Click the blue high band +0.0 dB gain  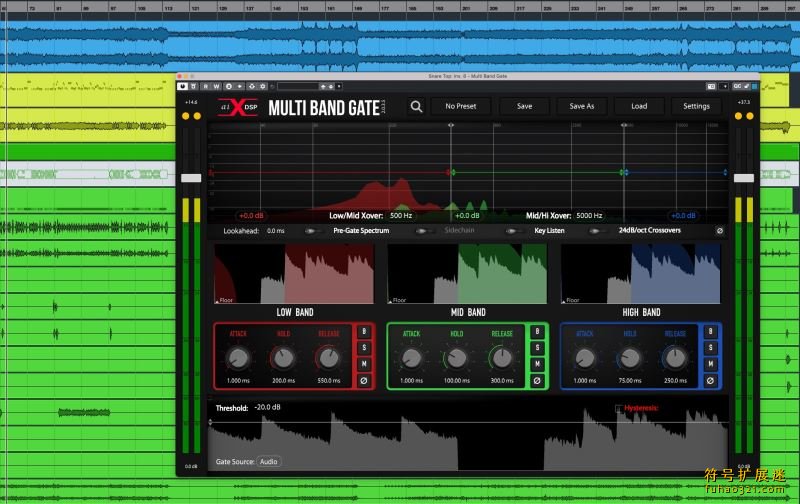[683, 216]
